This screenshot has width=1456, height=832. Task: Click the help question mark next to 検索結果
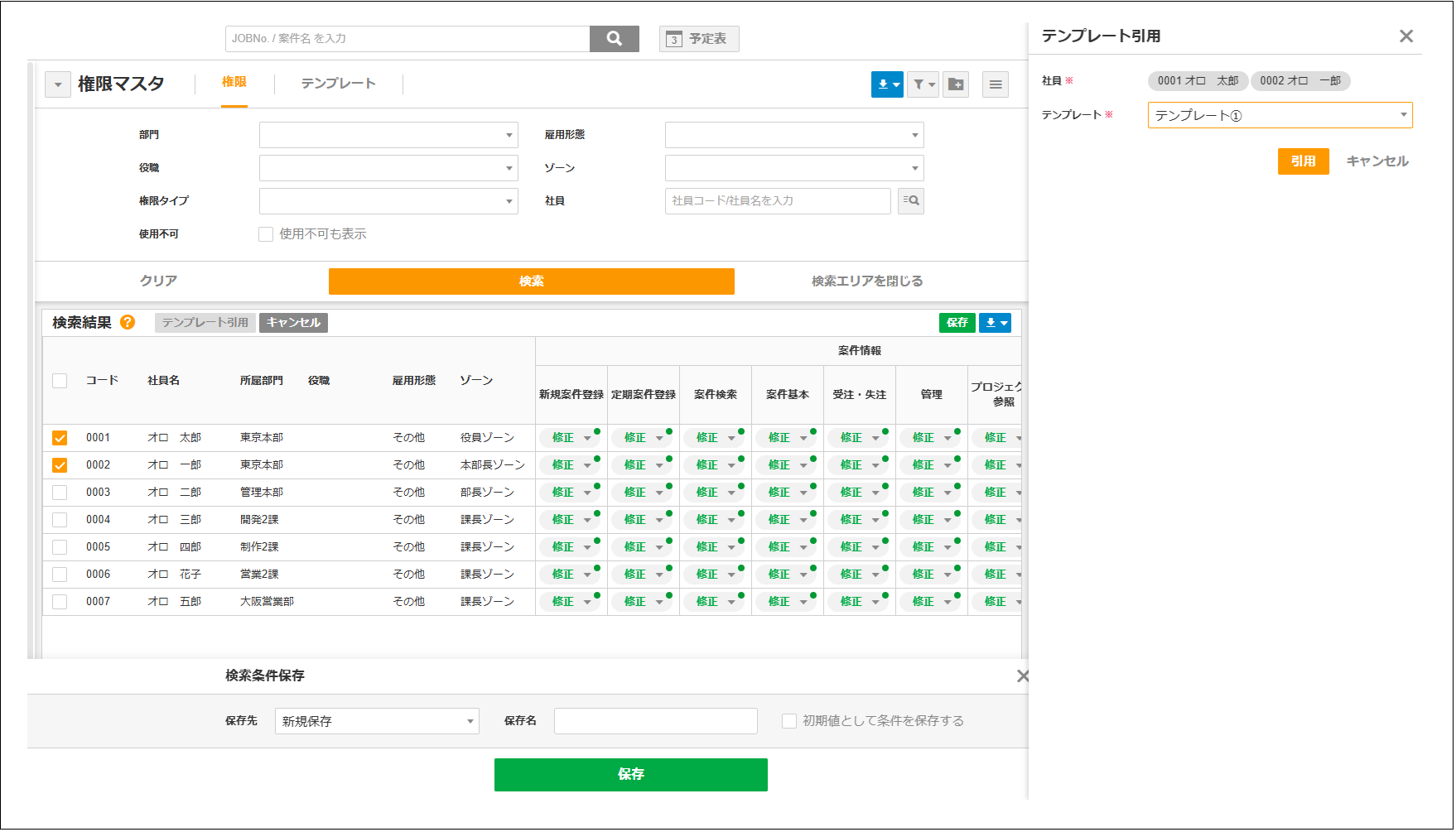point(128,323)
